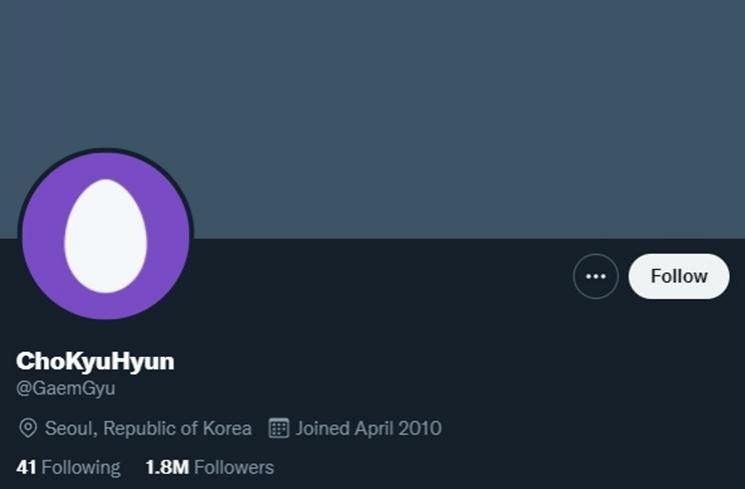Open the 1.8M Followers list
This screenshot has height=489, width=745.
[x=210, y=467]
